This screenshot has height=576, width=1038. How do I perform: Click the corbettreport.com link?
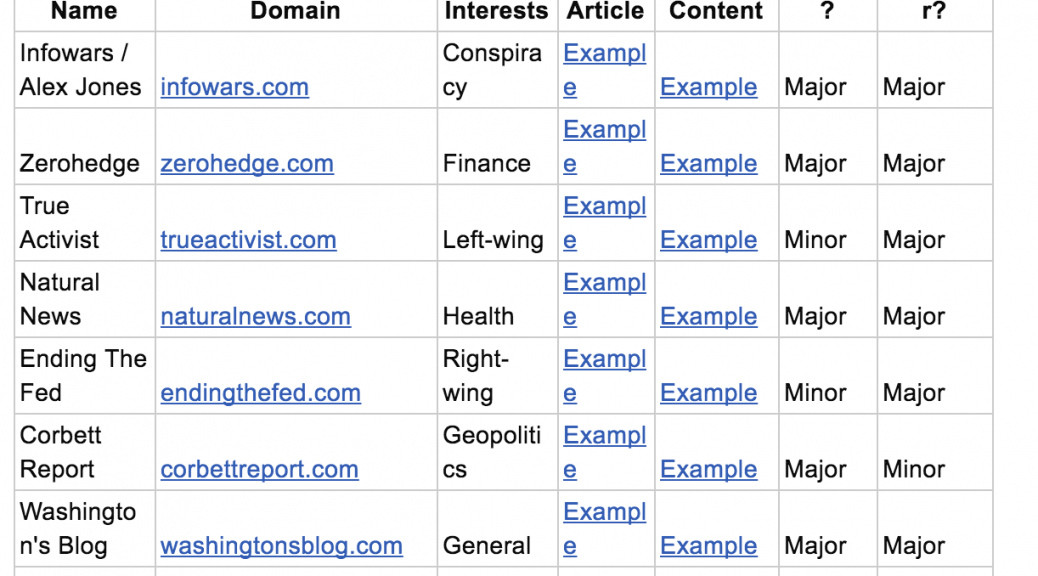pyautogui.click(x=259, y=469)
